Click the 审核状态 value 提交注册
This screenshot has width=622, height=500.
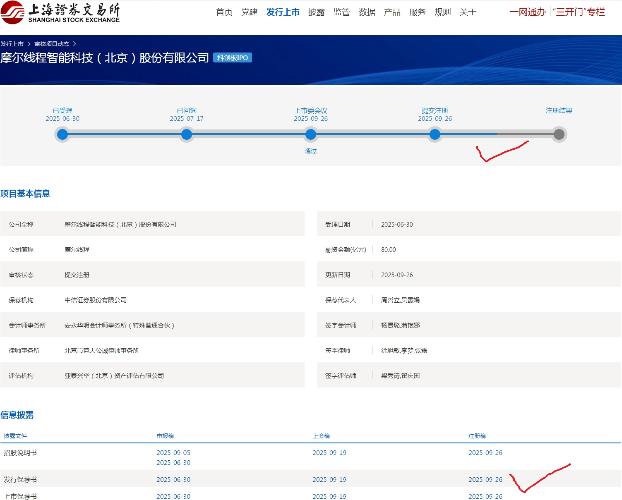(77, 275)
